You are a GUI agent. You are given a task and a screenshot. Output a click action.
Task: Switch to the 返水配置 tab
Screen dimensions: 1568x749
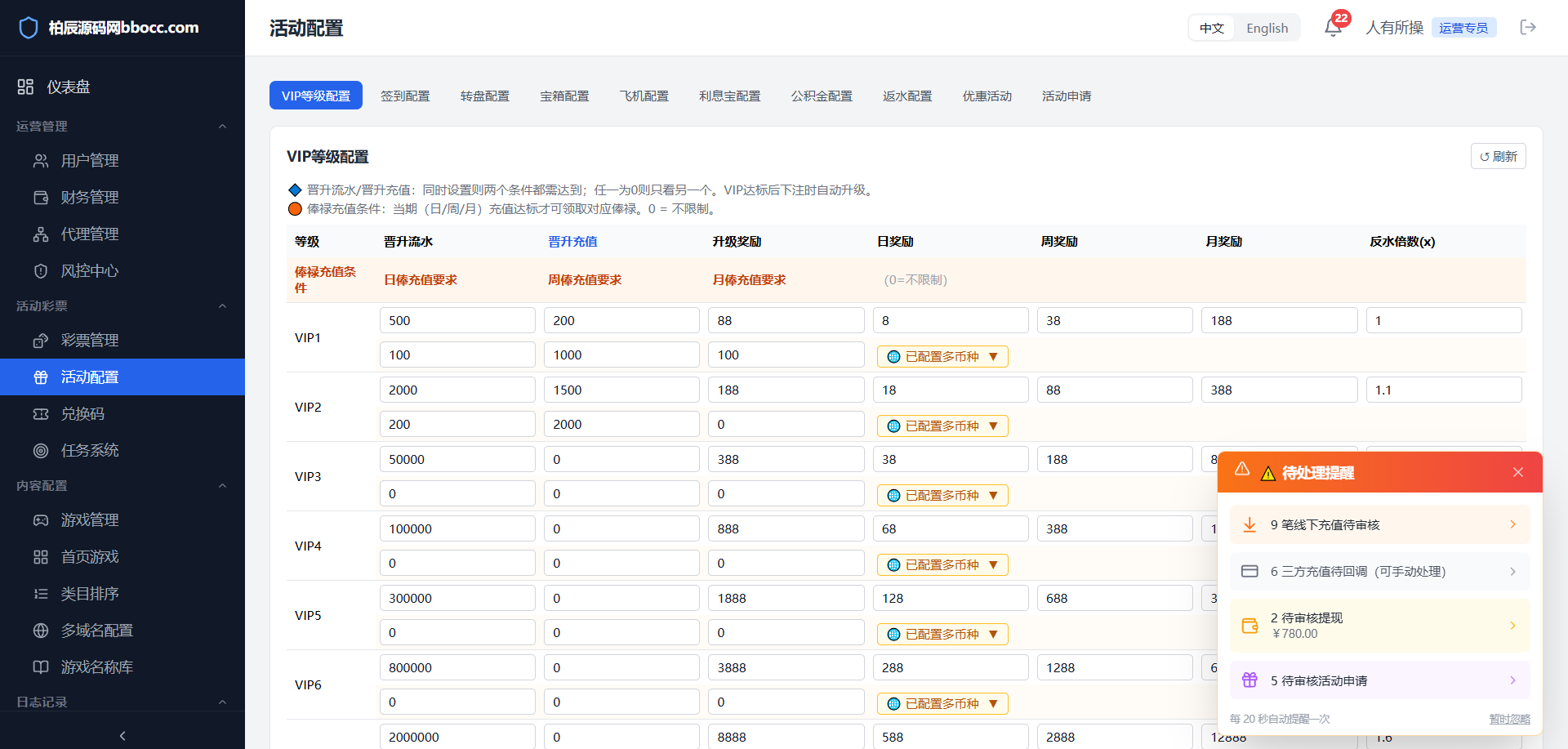(x=907, y=96)
